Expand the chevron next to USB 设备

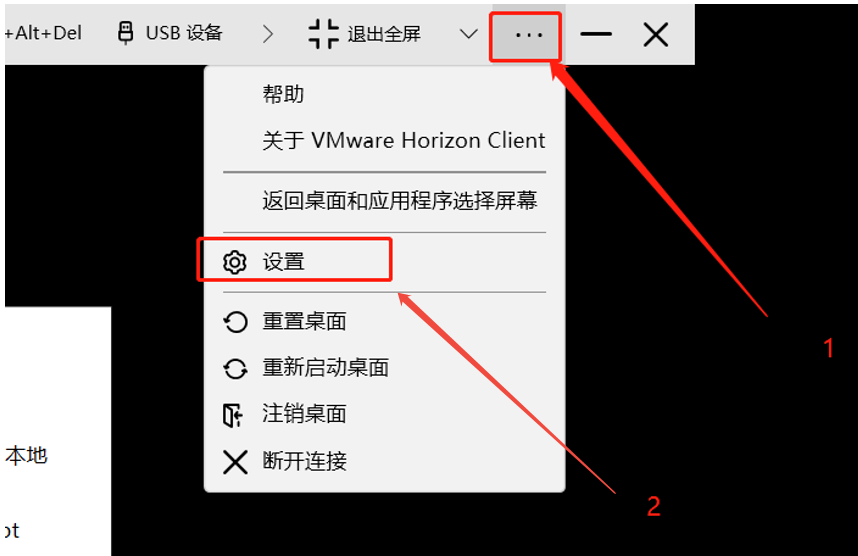pyautogui.click(x=268, y=34)
